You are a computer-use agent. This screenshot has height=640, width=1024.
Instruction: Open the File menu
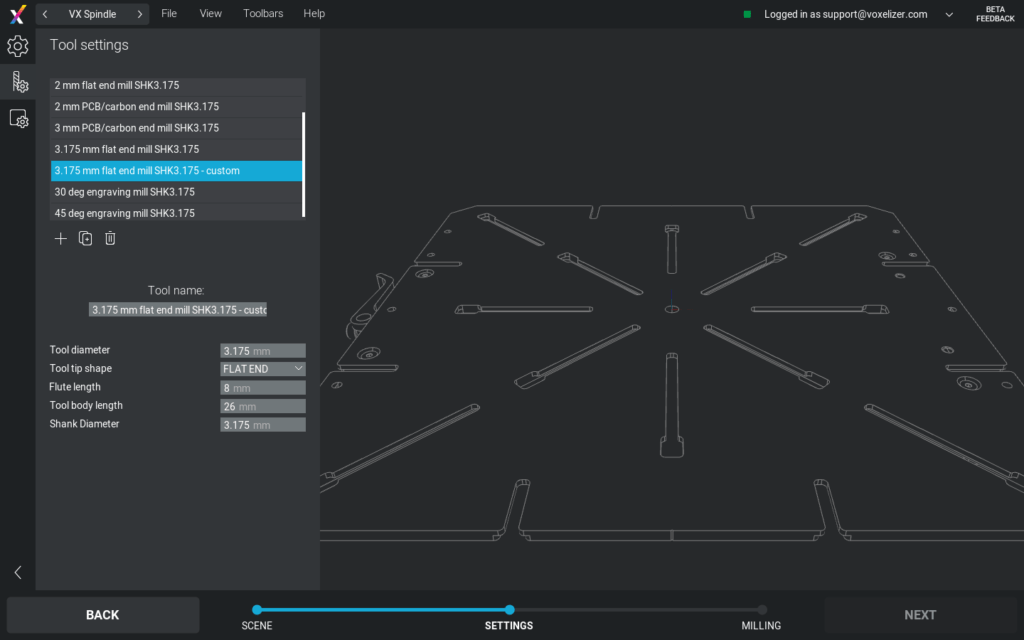[168, 13]
